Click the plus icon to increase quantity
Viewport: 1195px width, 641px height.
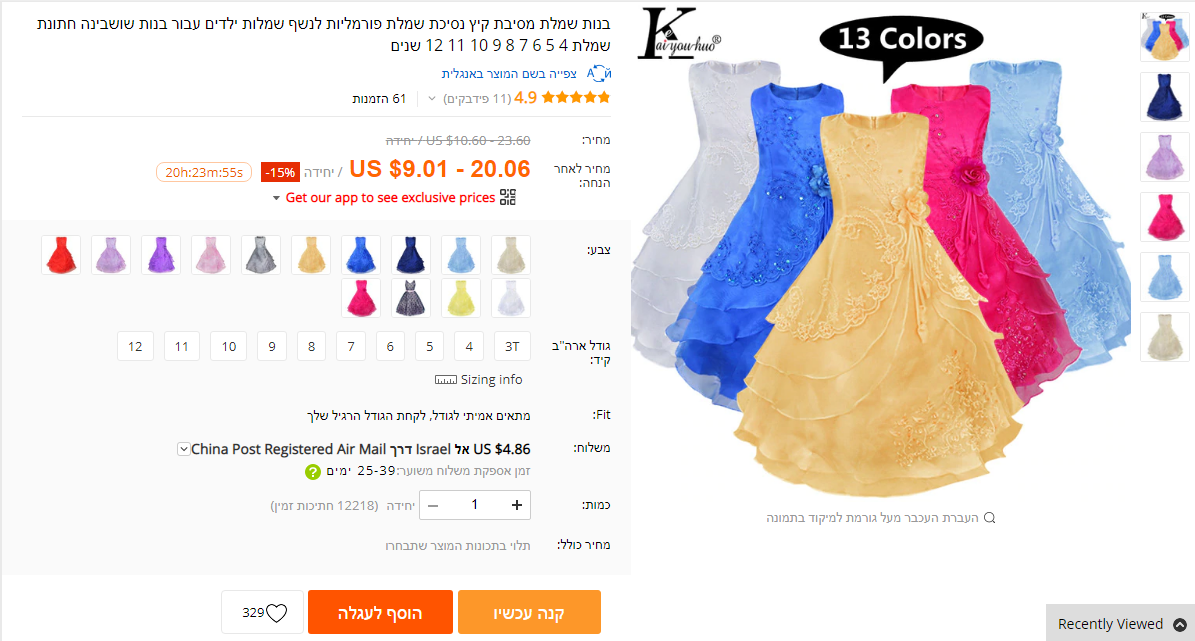(x=517, y=505)
